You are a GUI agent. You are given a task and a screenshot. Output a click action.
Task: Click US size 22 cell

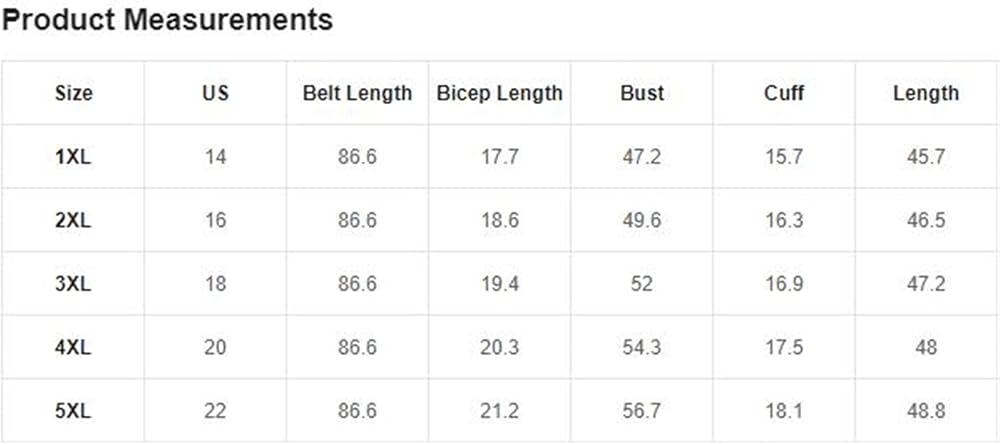[x=216, y=411]
